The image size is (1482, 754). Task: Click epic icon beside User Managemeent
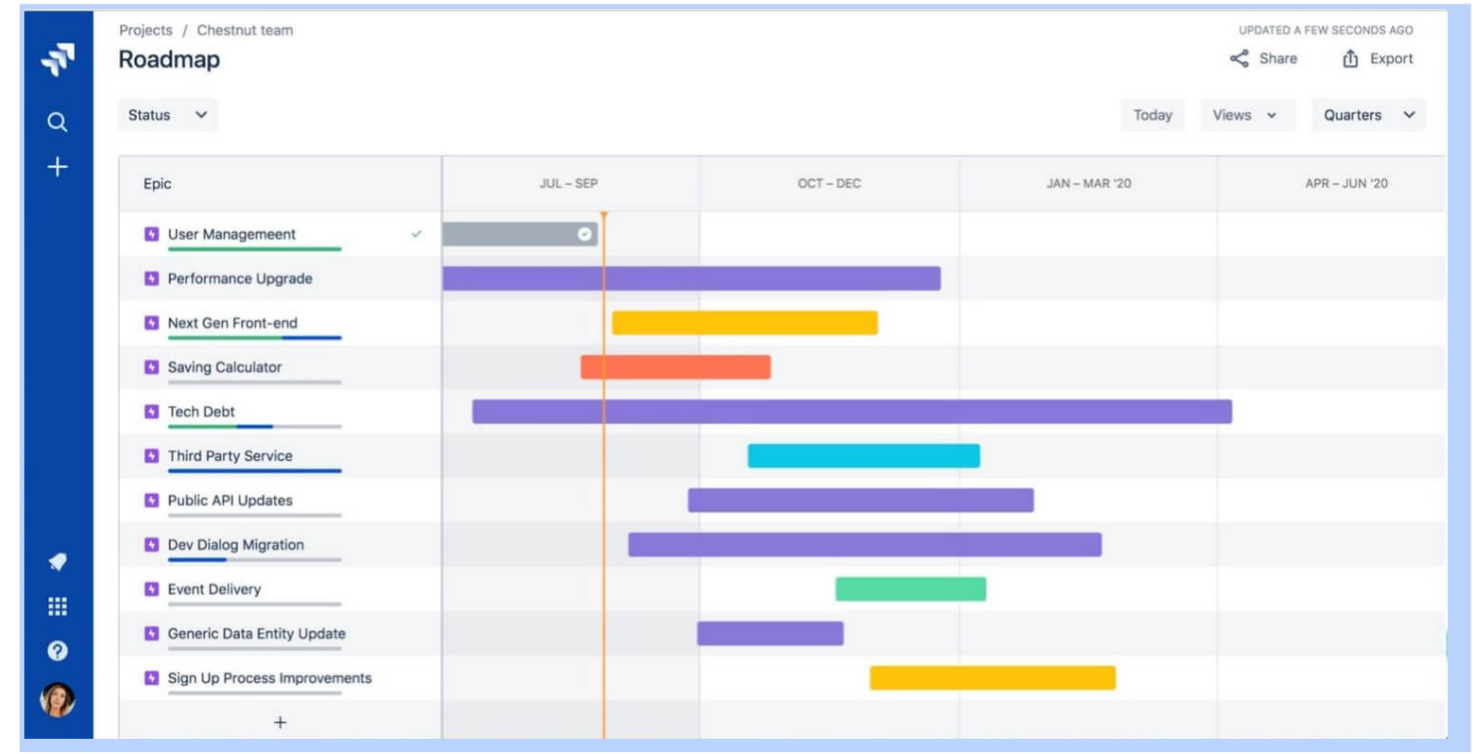(152, 234)
